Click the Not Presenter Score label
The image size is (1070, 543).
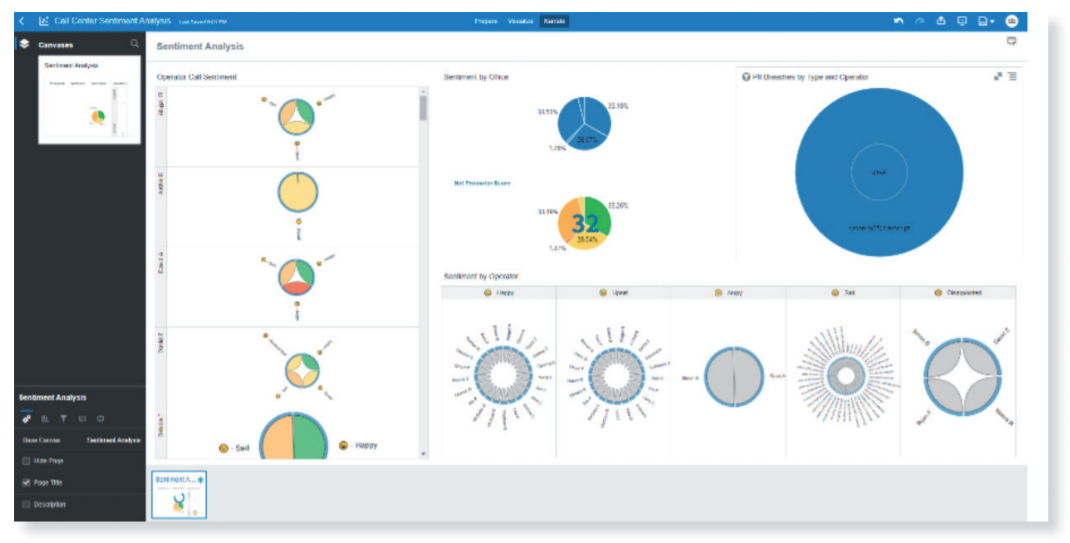point(482,183)
